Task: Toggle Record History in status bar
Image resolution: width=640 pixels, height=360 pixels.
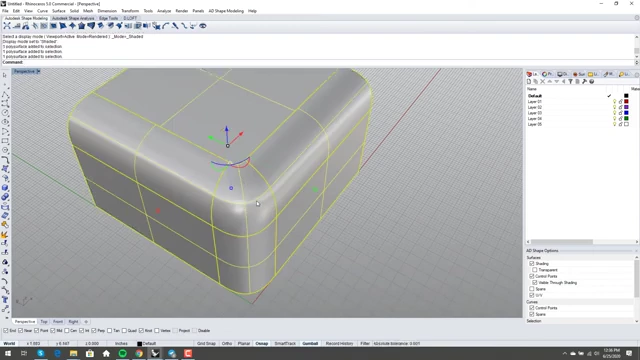Action: pos(339,344)
